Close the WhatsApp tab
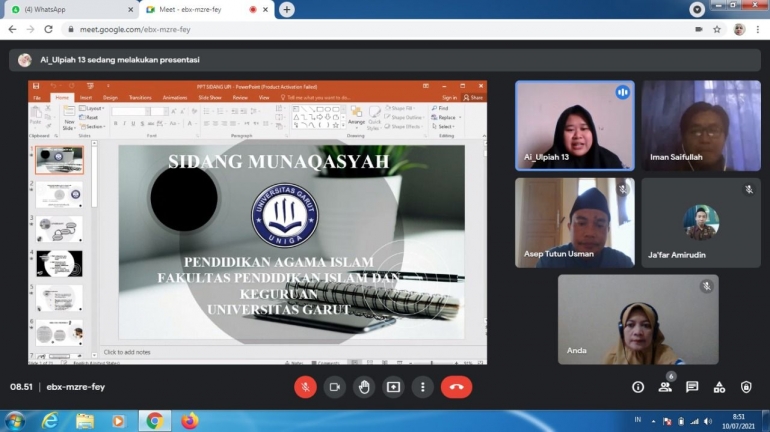This screenshot has width=770, height=432. point(131,9)
